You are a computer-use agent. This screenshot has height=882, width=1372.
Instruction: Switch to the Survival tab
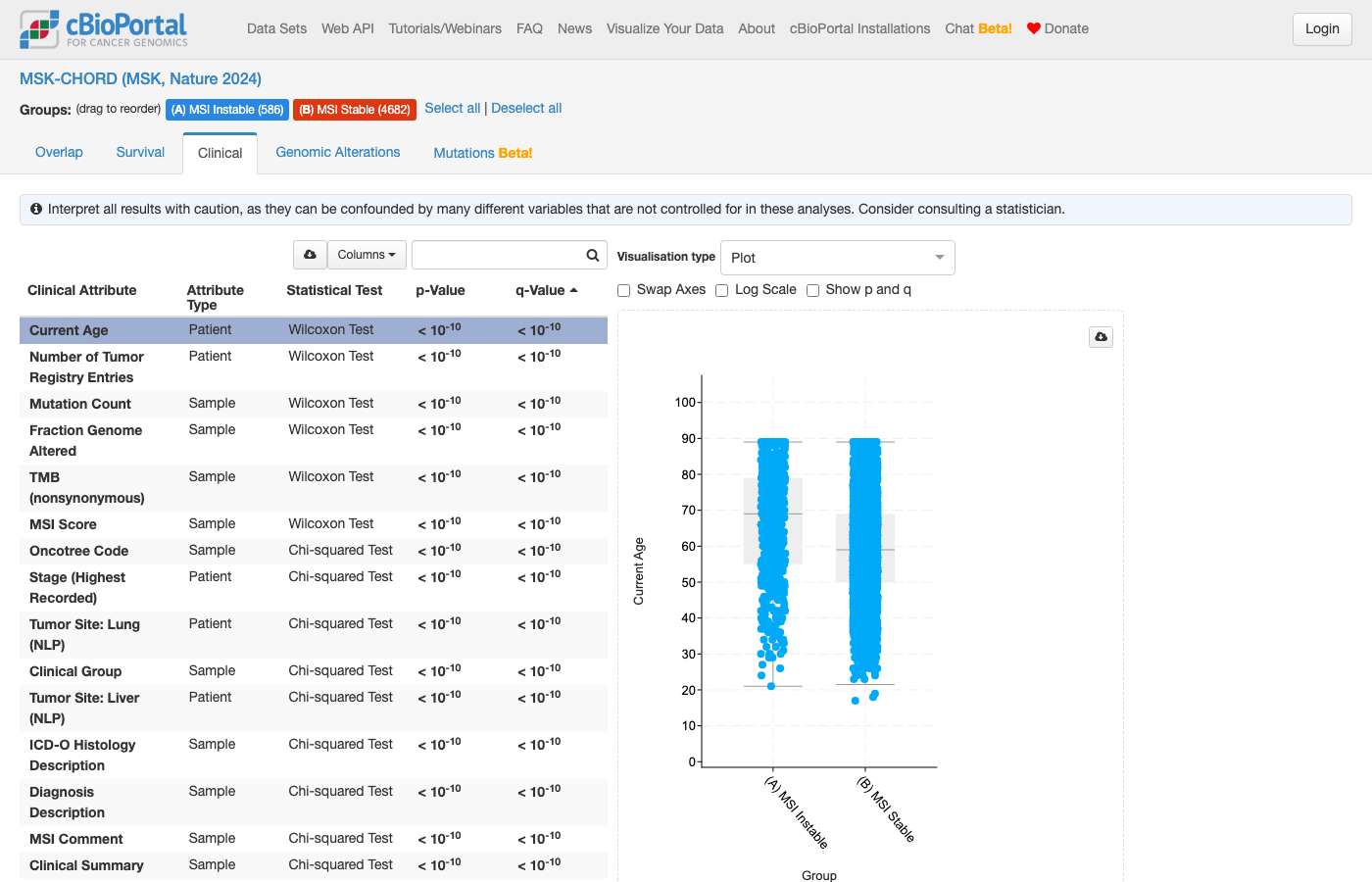(x=140, y=152)
